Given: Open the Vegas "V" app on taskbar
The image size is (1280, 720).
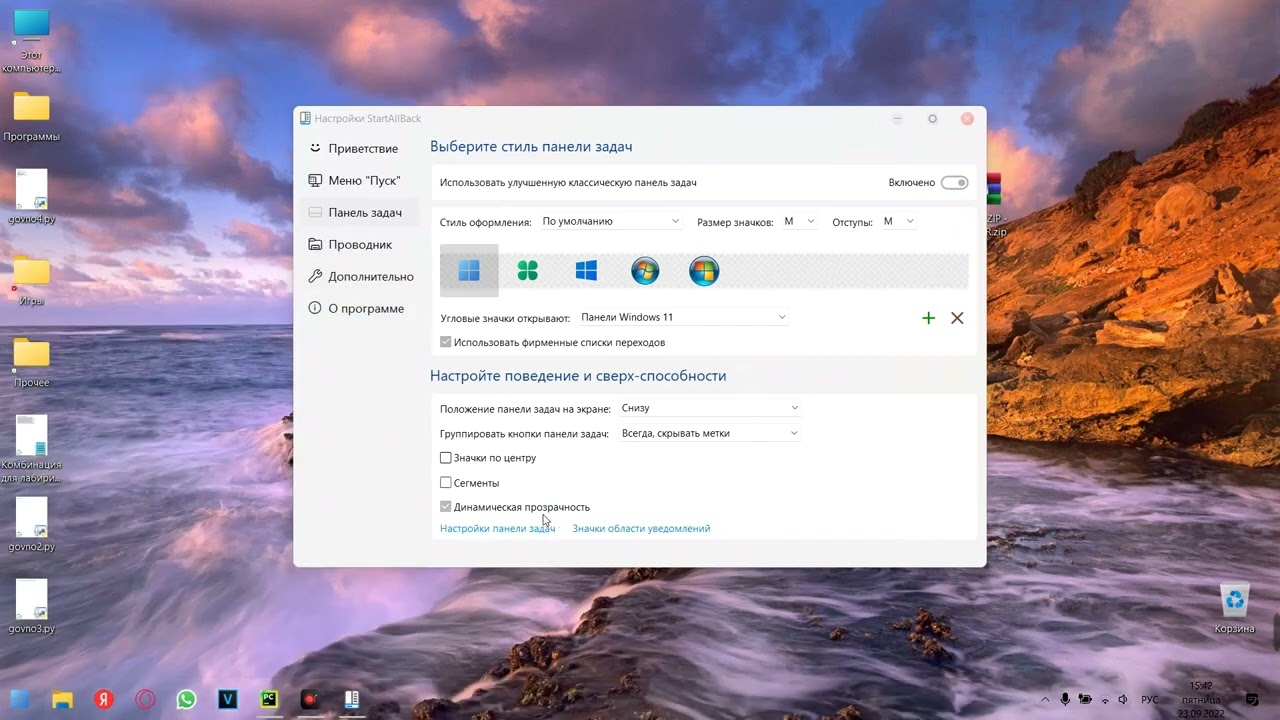Looking at the screenshot, I should 228,700.
